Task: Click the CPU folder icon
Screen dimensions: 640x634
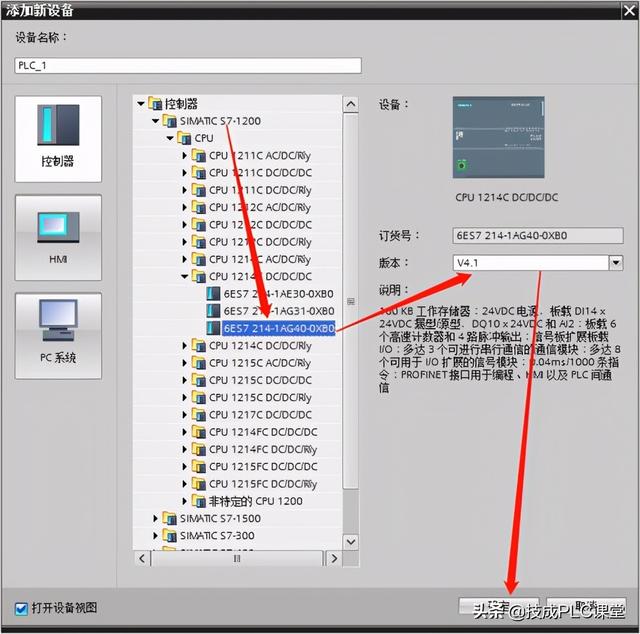Action: [184, 138]
